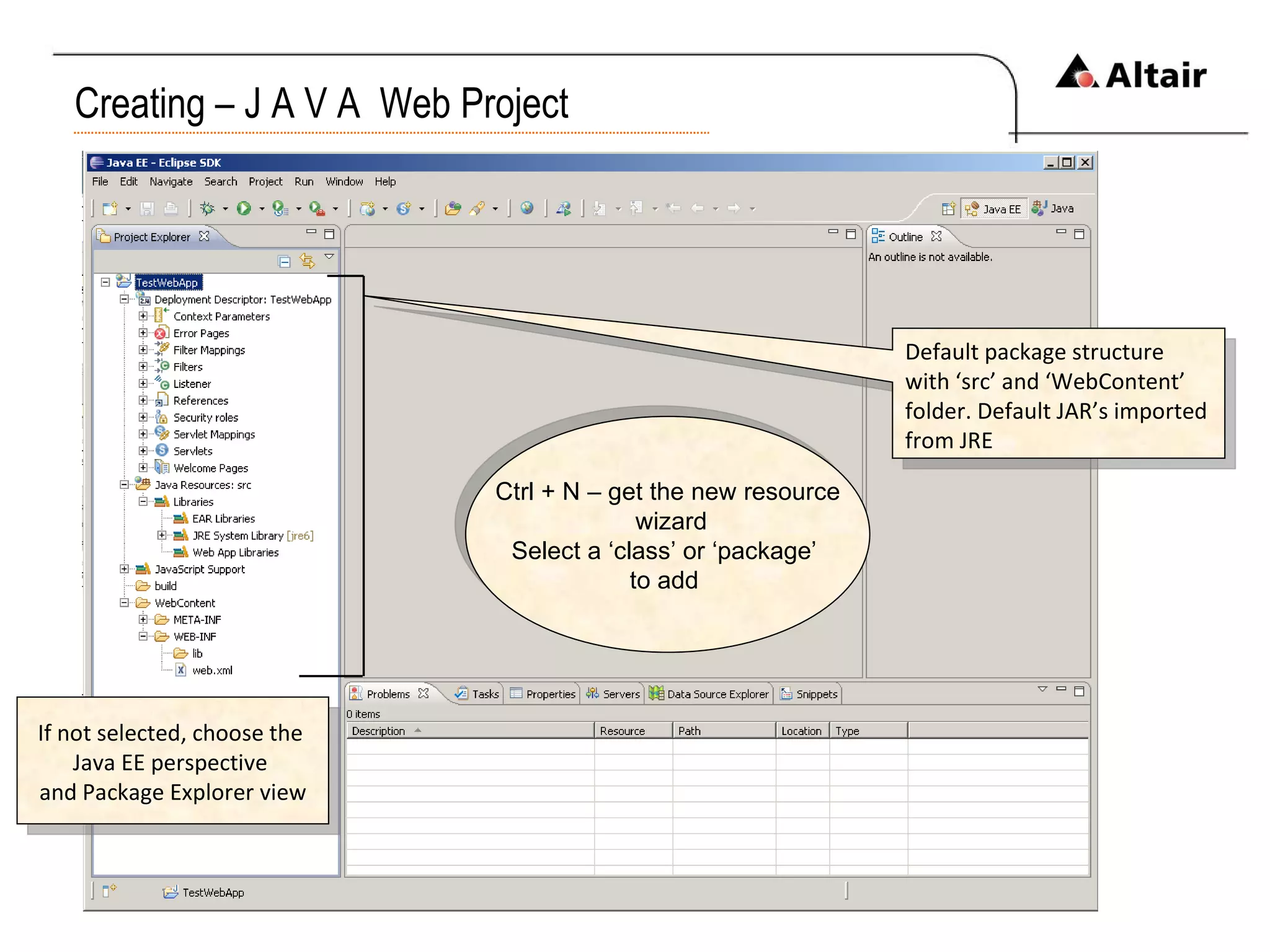1270x952 pixels.
Task: Click the Debug bug icon
Action: point(208,209)
